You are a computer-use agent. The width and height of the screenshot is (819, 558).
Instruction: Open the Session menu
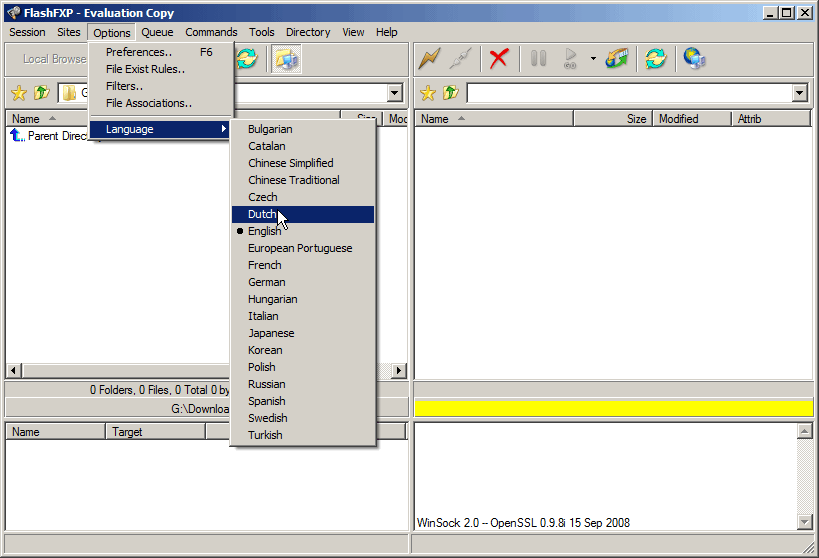[27, 32]
